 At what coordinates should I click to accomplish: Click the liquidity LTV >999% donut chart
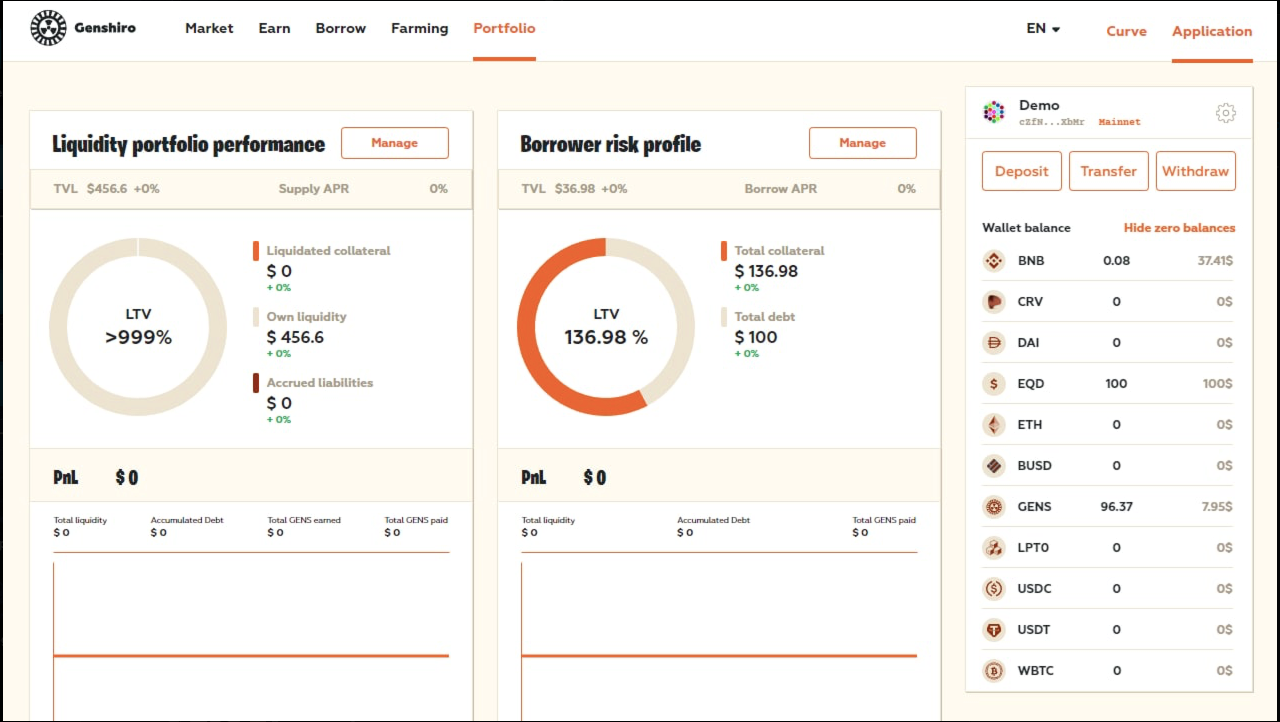click(x=138, y=327)
